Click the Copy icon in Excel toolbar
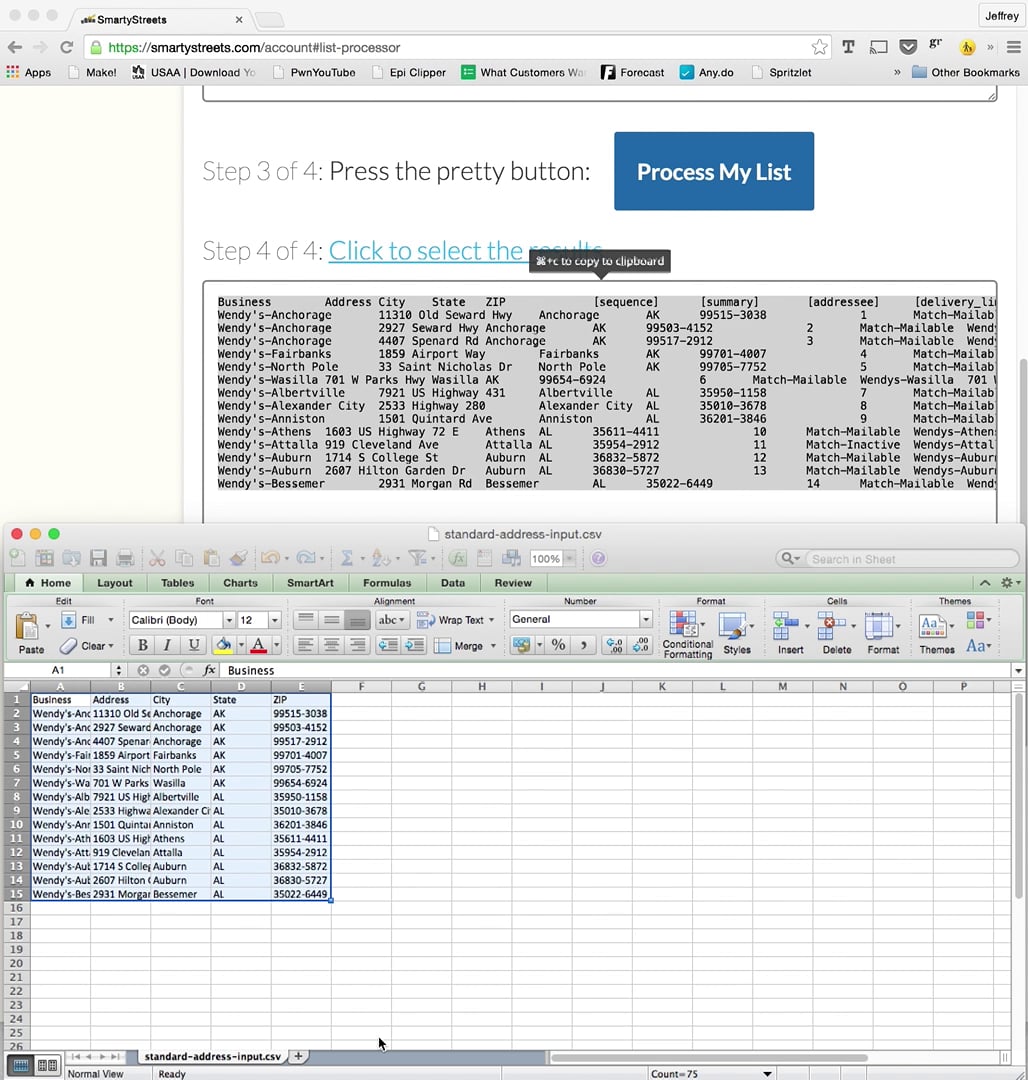Image resolution: width=1028 pixels, height=1080 pixels. pos(184,558)
